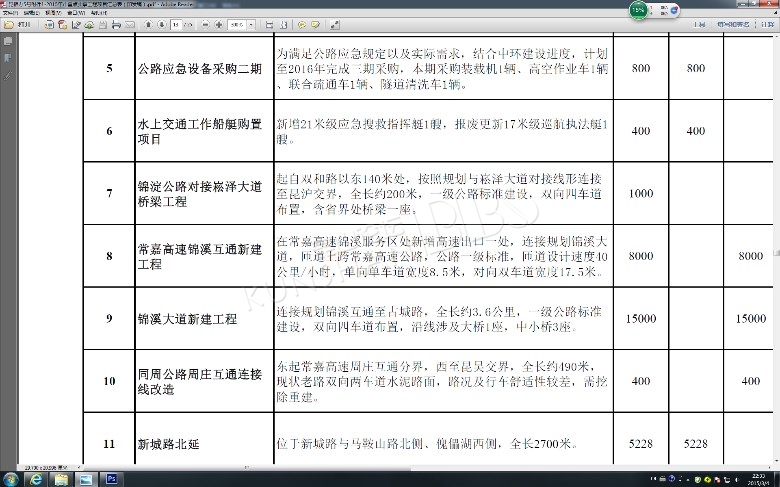Open the Signatures sidebar panel icon
780x487 pixels.
[8, 76]
